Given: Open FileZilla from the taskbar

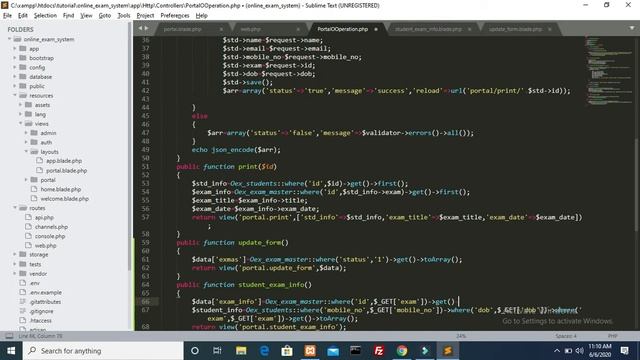Looking at the screenshot, I should (x=379, y=351).
